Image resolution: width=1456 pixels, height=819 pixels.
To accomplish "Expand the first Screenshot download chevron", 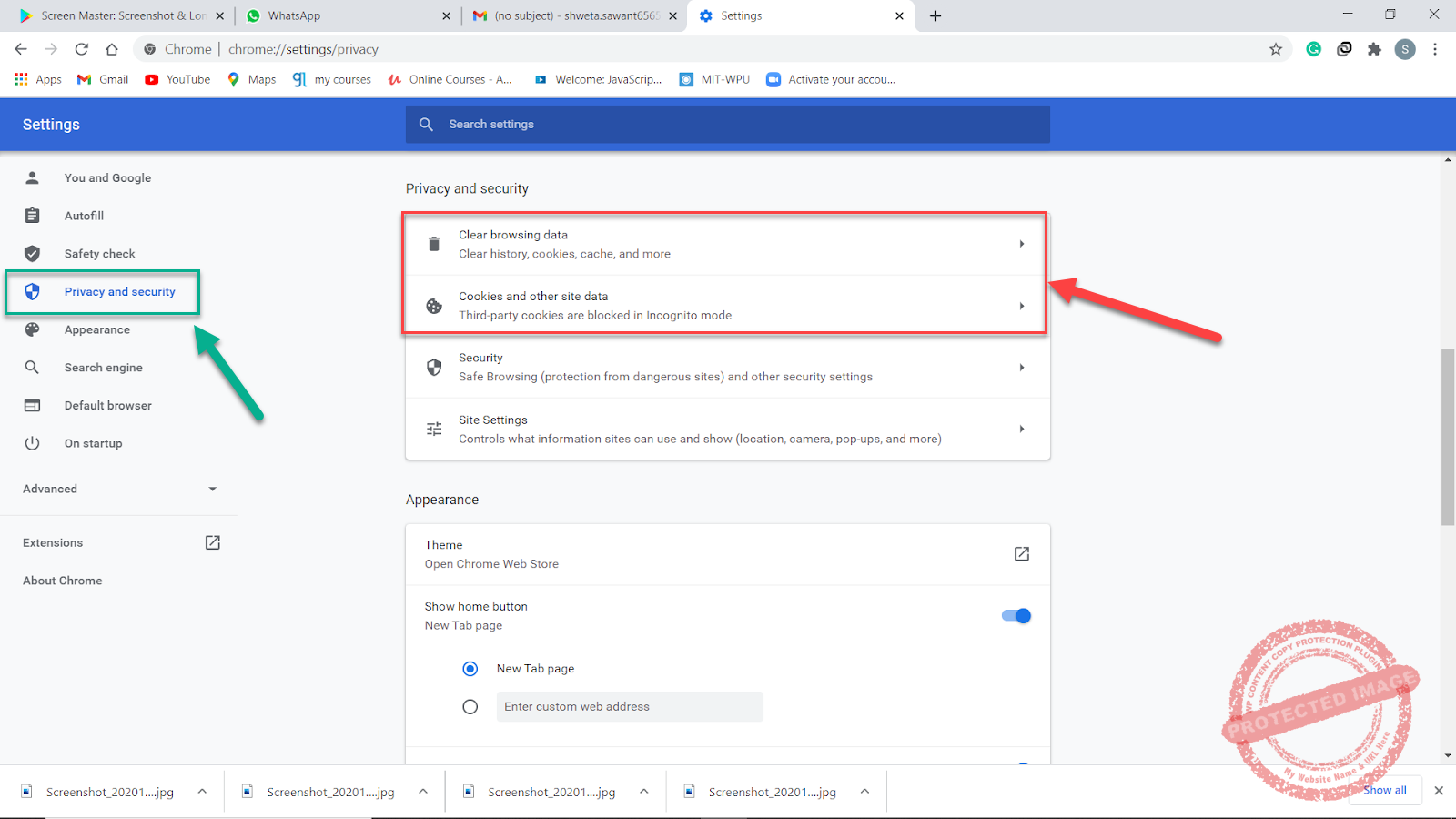I will (201, 791).
